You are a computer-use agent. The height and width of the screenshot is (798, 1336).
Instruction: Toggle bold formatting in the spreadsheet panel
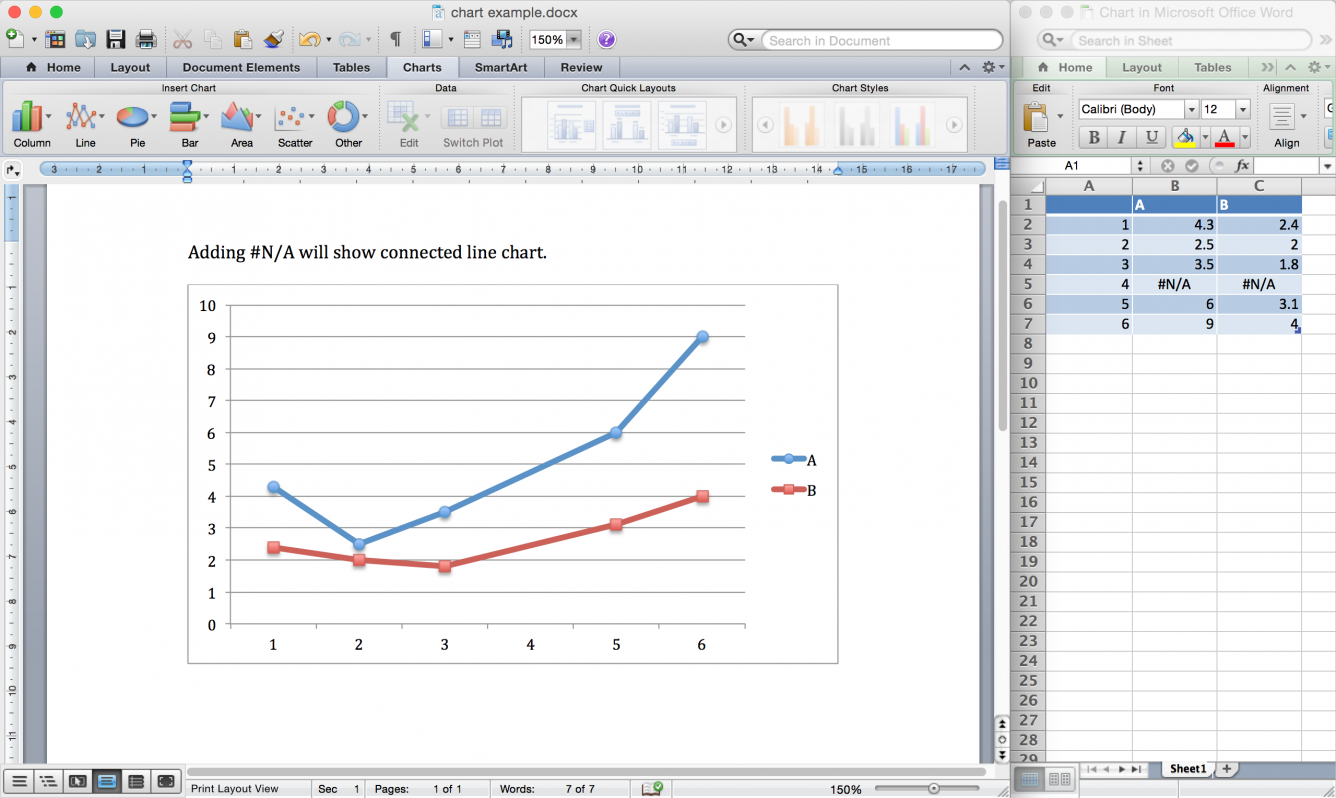point(1092,136)
